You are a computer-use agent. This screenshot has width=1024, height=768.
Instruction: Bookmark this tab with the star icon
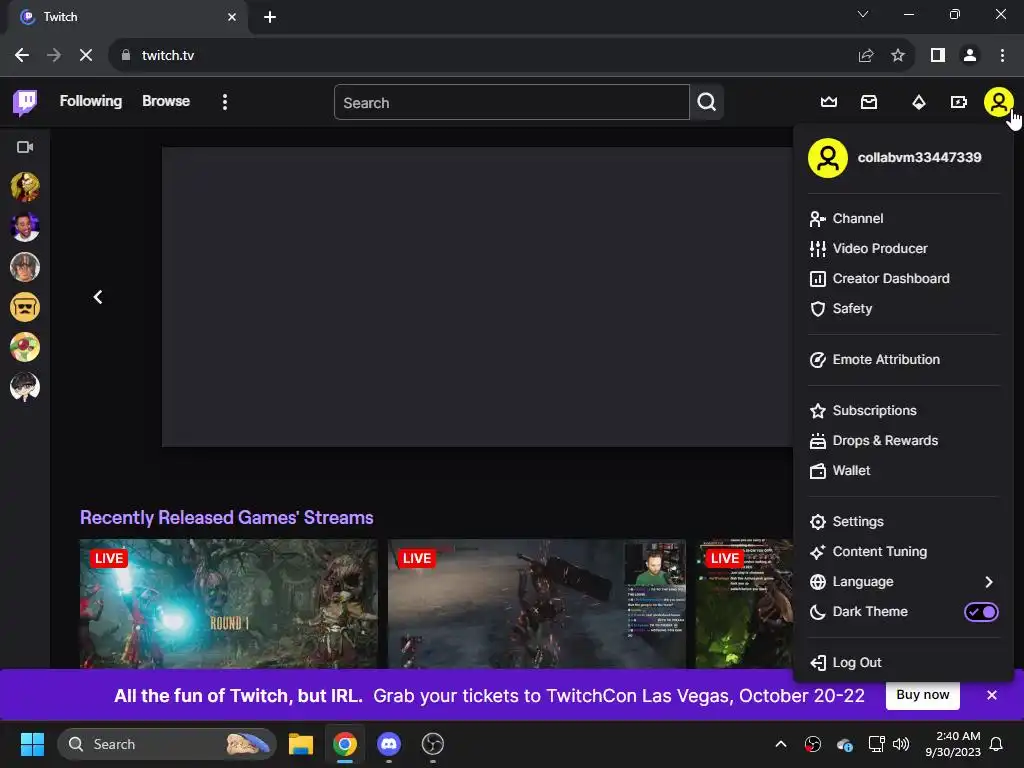(898, 56)
